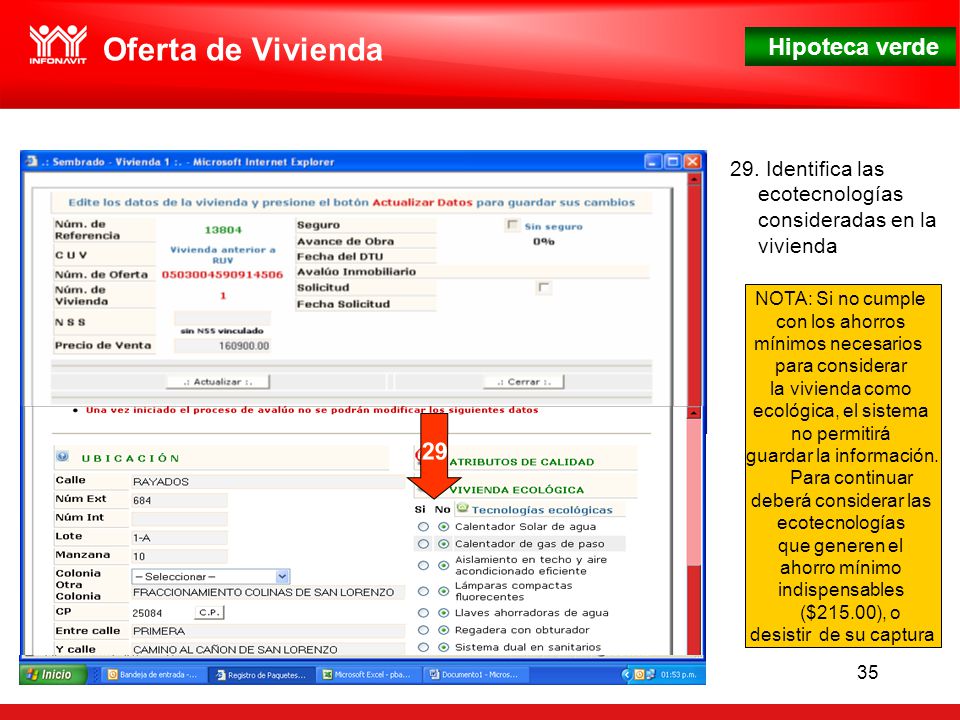
Task: Click the orange Outlook tray icon
Action: click(639, 675)
